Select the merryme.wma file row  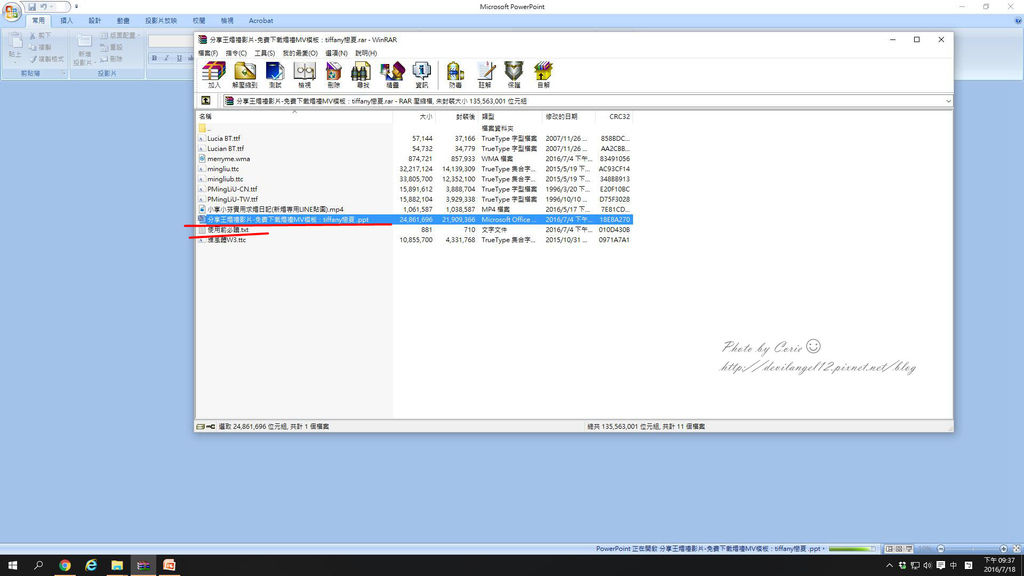[x=415, y=159]
